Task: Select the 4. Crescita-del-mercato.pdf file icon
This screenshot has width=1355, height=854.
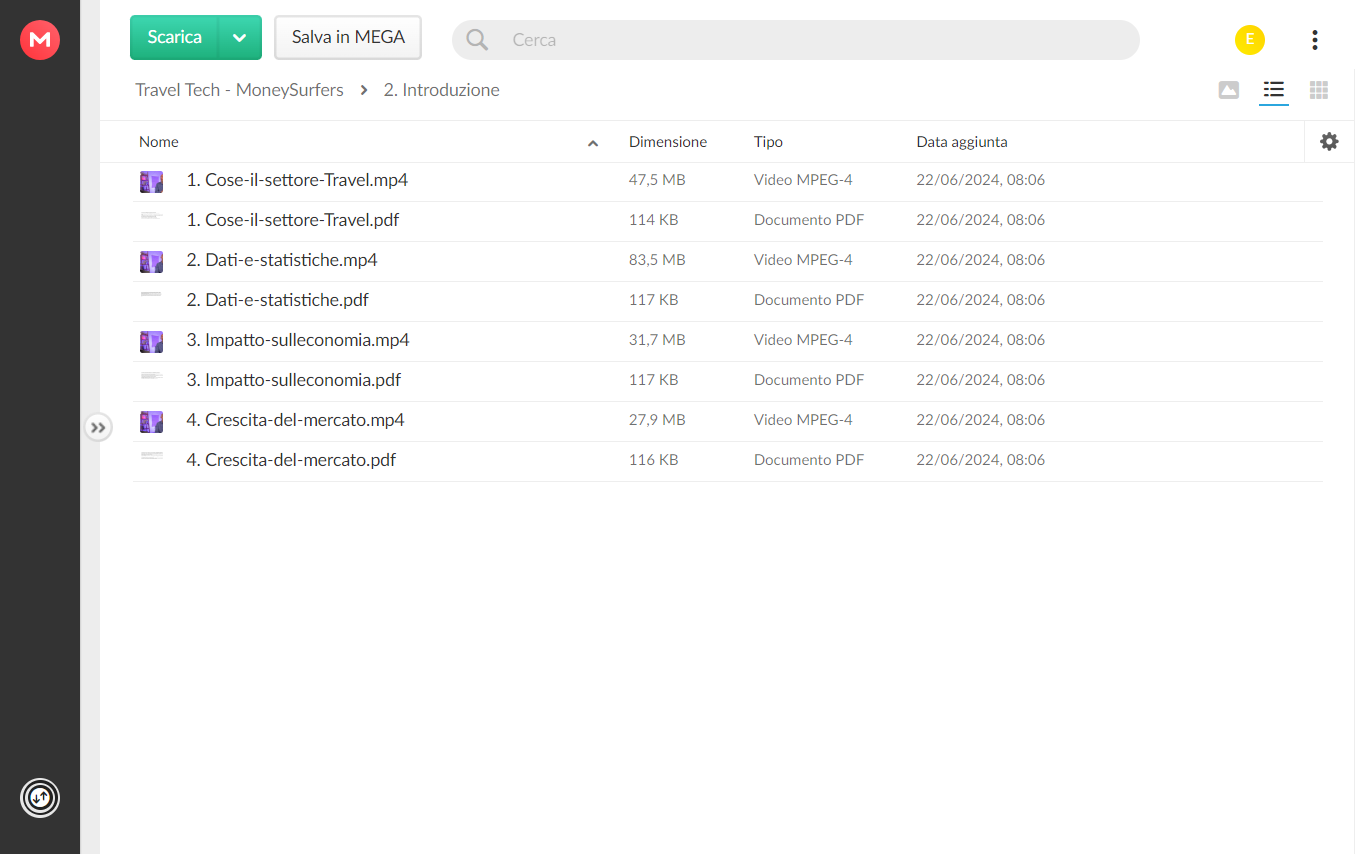Action: (151, 456)
